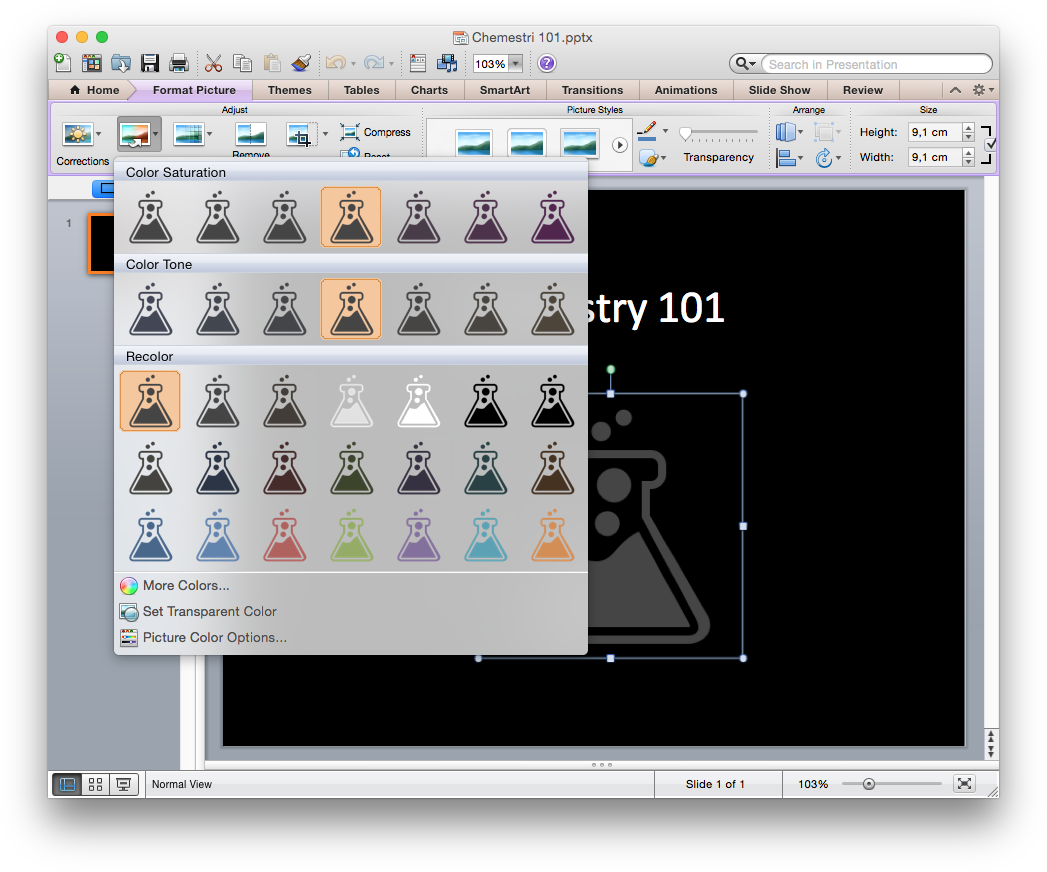The width and height of the screenshot is (1047, 872).
Task: Click the Rotate icon in Arrange
Action: (x=823, y=158)
